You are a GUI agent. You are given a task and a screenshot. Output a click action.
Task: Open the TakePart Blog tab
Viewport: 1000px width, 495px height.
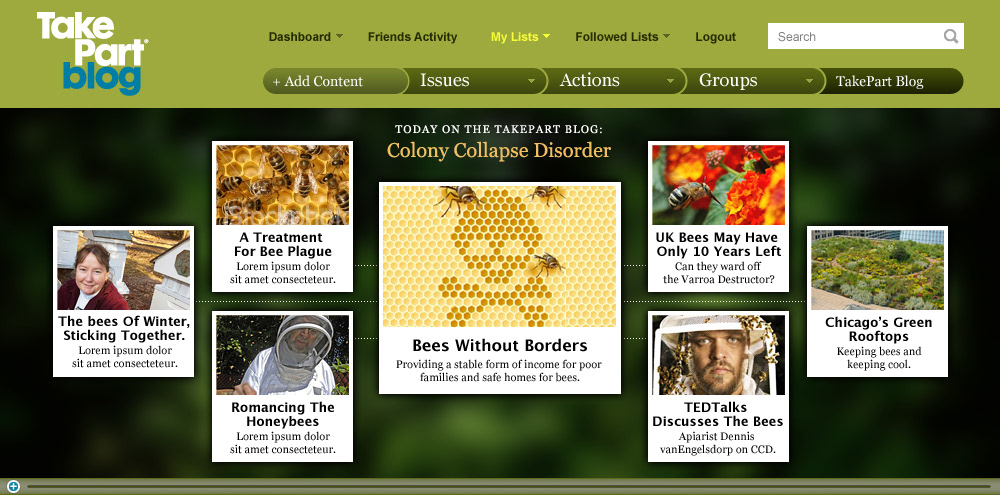(891, 81)
